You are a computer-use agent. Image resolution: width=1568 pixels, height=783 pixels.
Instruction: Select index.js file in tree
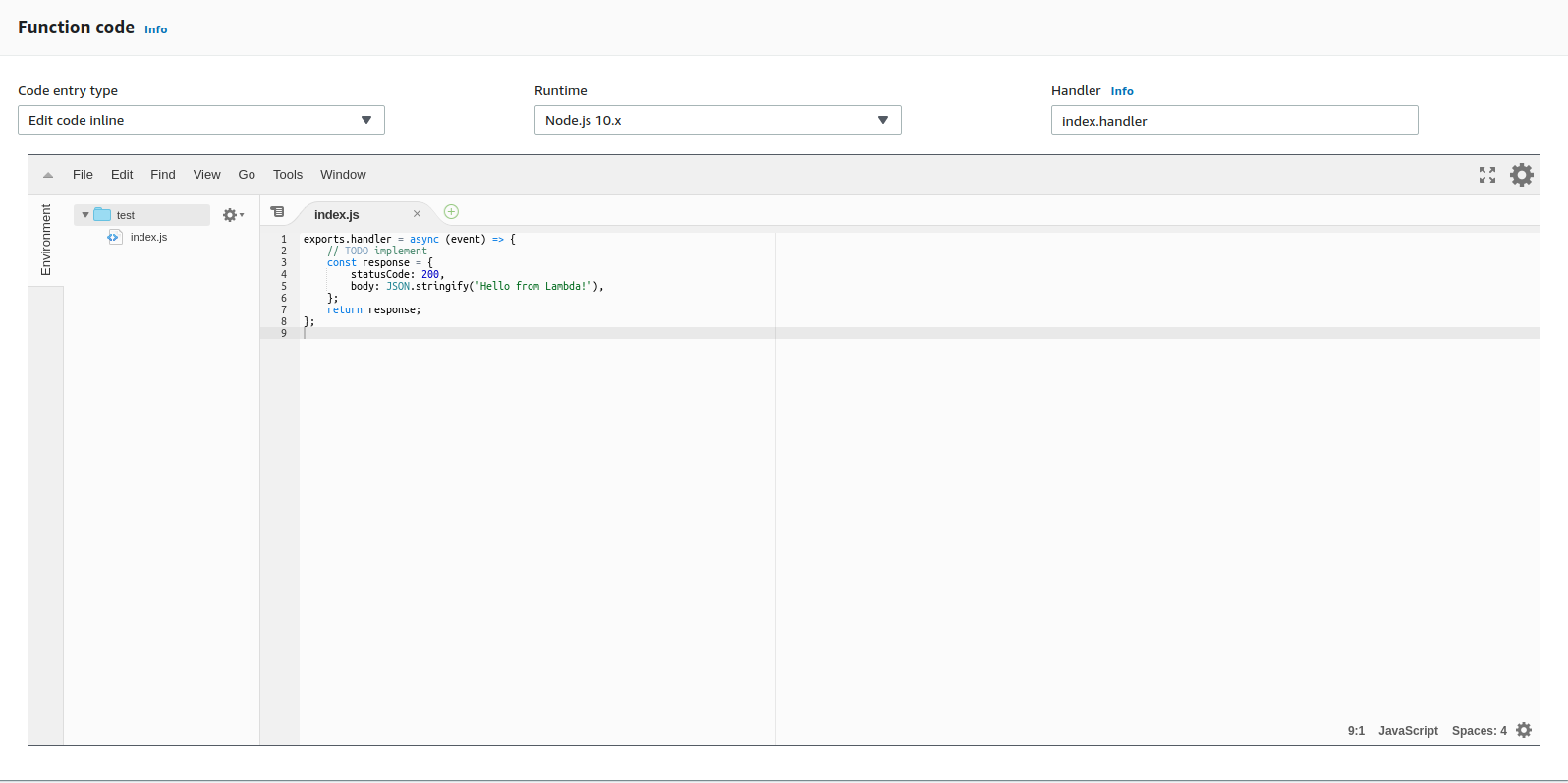[148, 238]
